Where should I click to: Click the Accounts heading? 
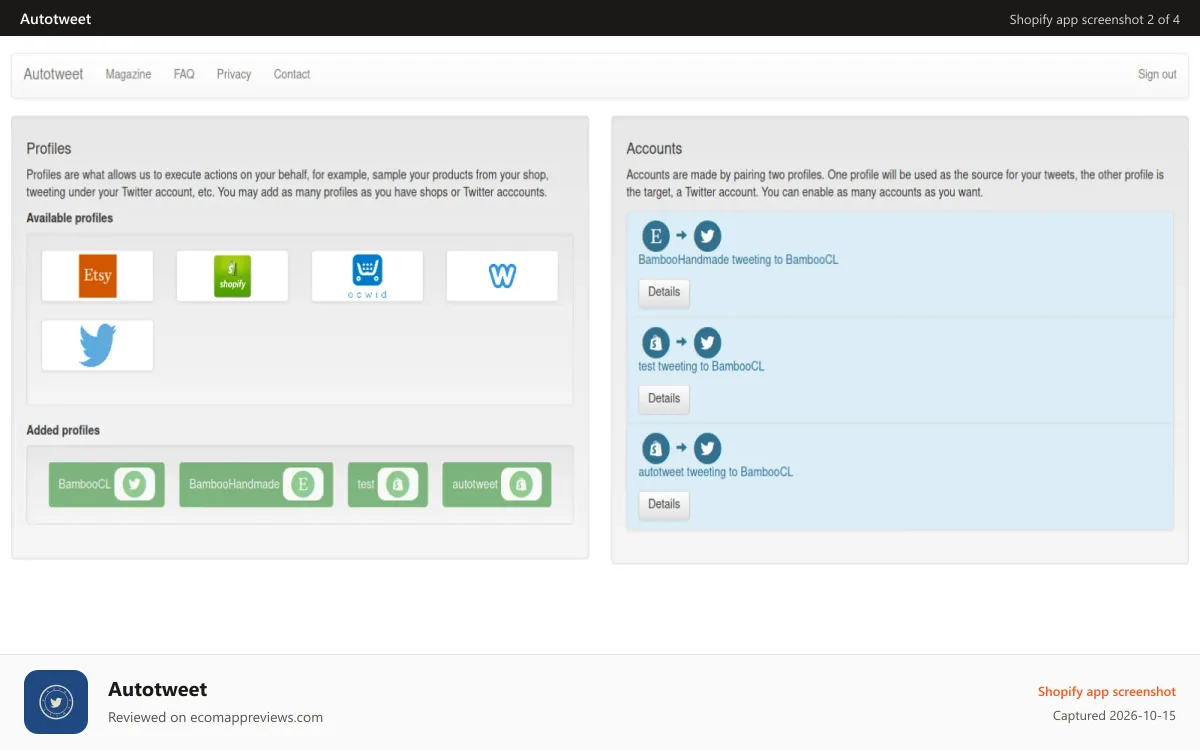[x=654, y=148]
